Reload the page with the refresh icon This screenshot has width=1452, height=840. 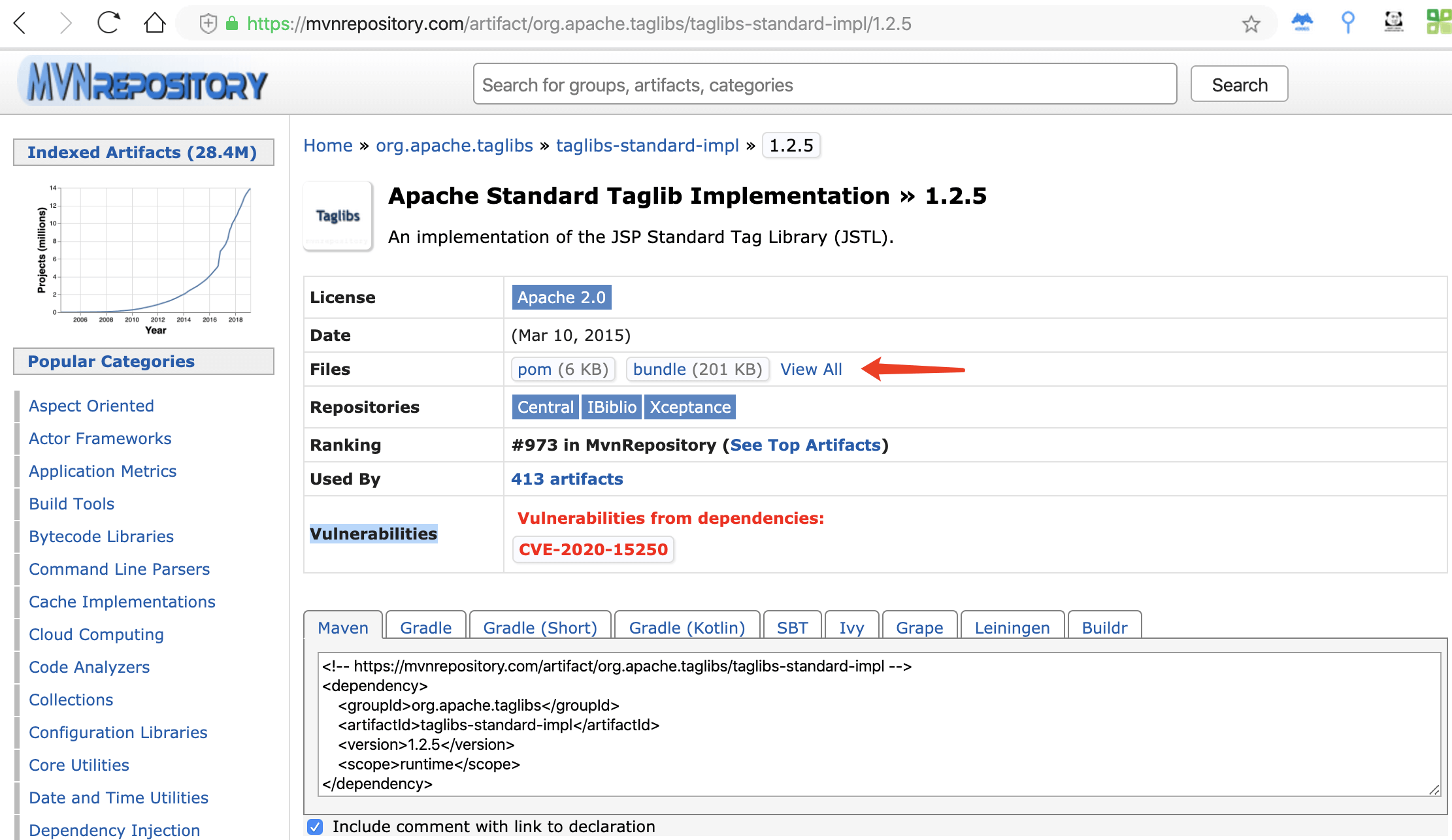pos(108,23)
